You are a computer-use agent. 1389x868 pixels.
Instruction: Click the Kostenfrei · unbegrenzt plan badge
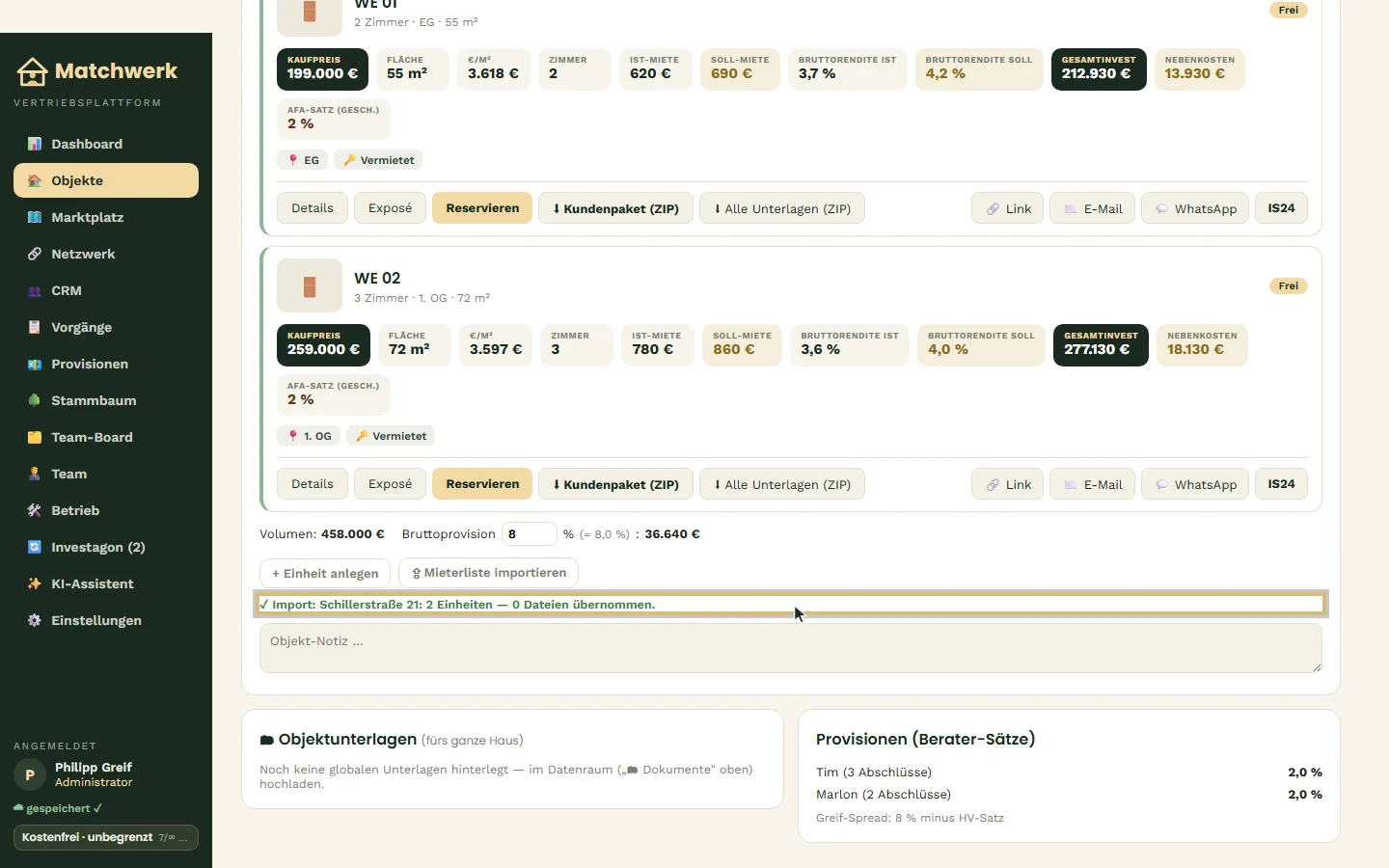106,837
